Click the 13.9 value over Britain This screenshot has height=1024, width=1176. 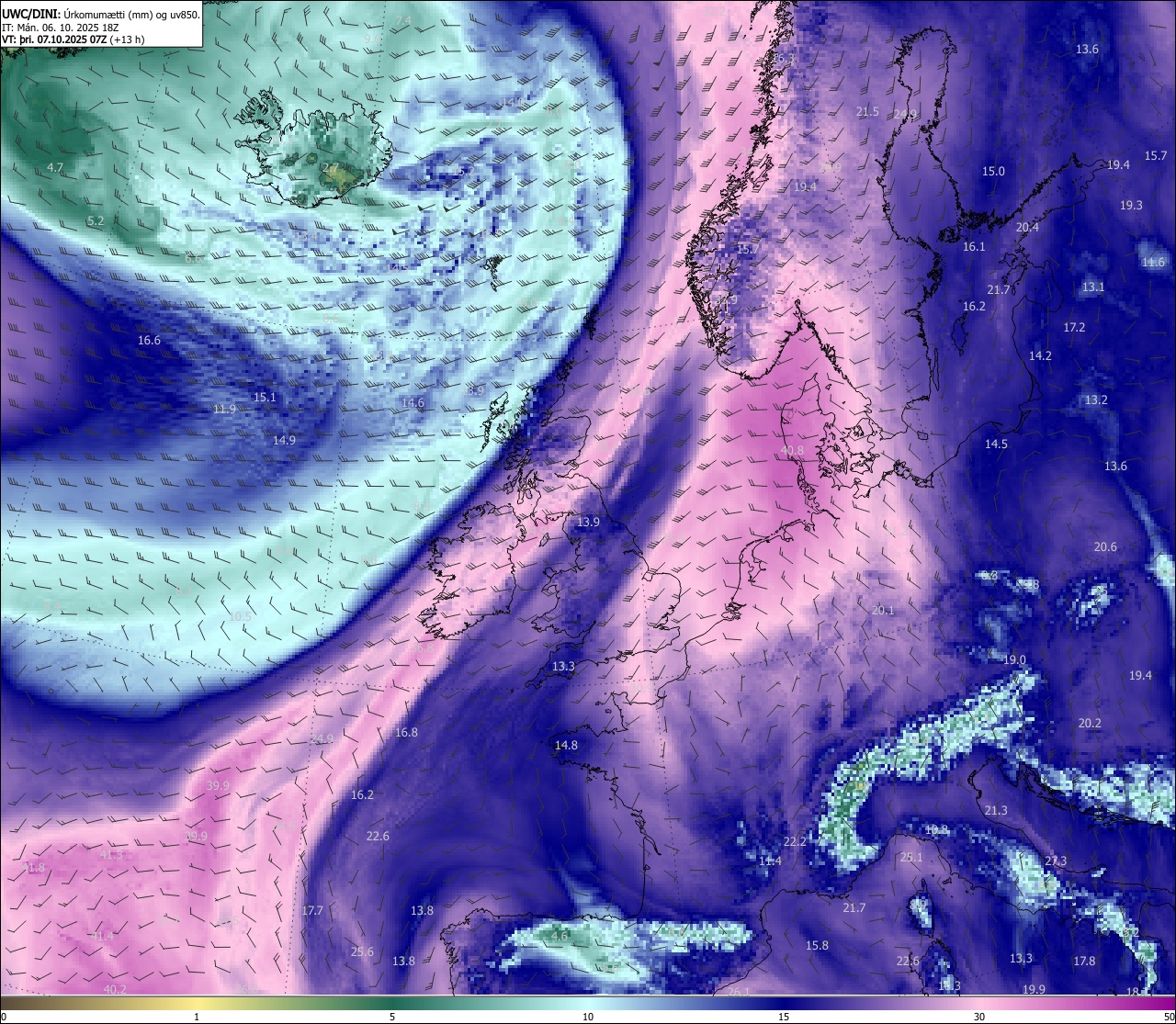tap(588, 523)
